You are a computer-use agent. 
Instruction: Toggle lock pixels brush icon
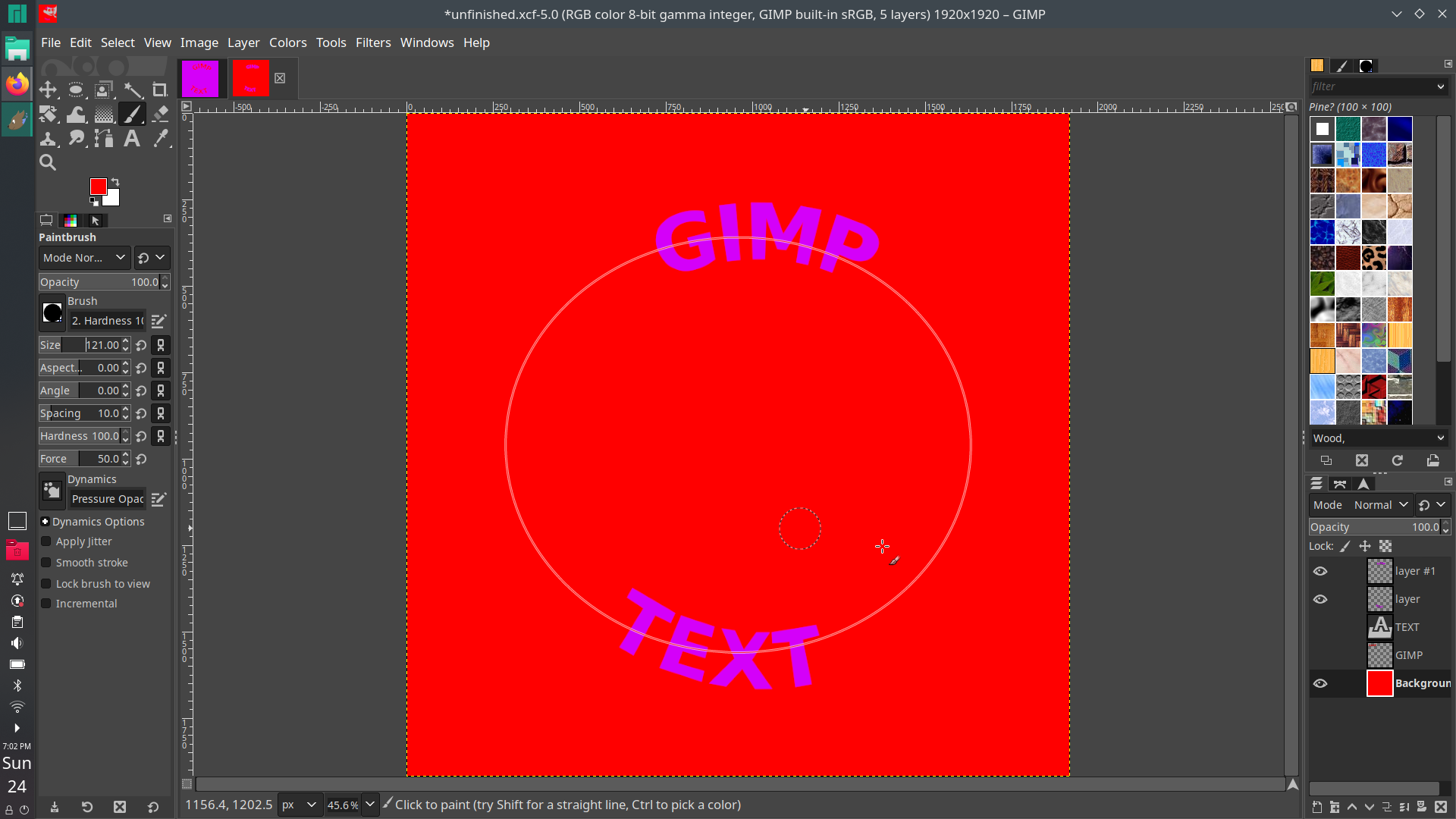pyautogui.click(x=1345, y=546)
